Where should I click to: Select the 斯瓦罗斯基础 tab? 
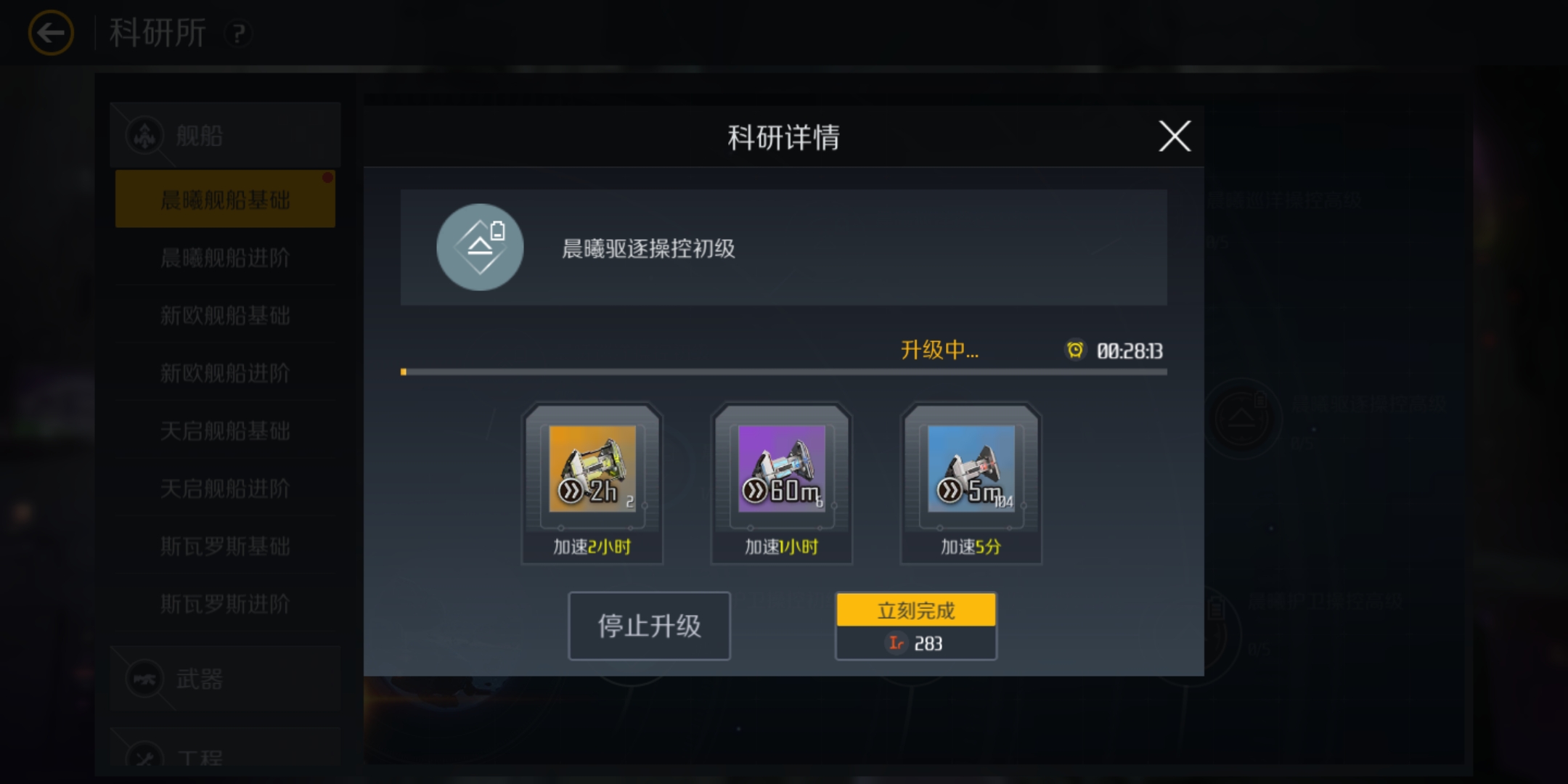pyautogui.click(x=225, y=546)
